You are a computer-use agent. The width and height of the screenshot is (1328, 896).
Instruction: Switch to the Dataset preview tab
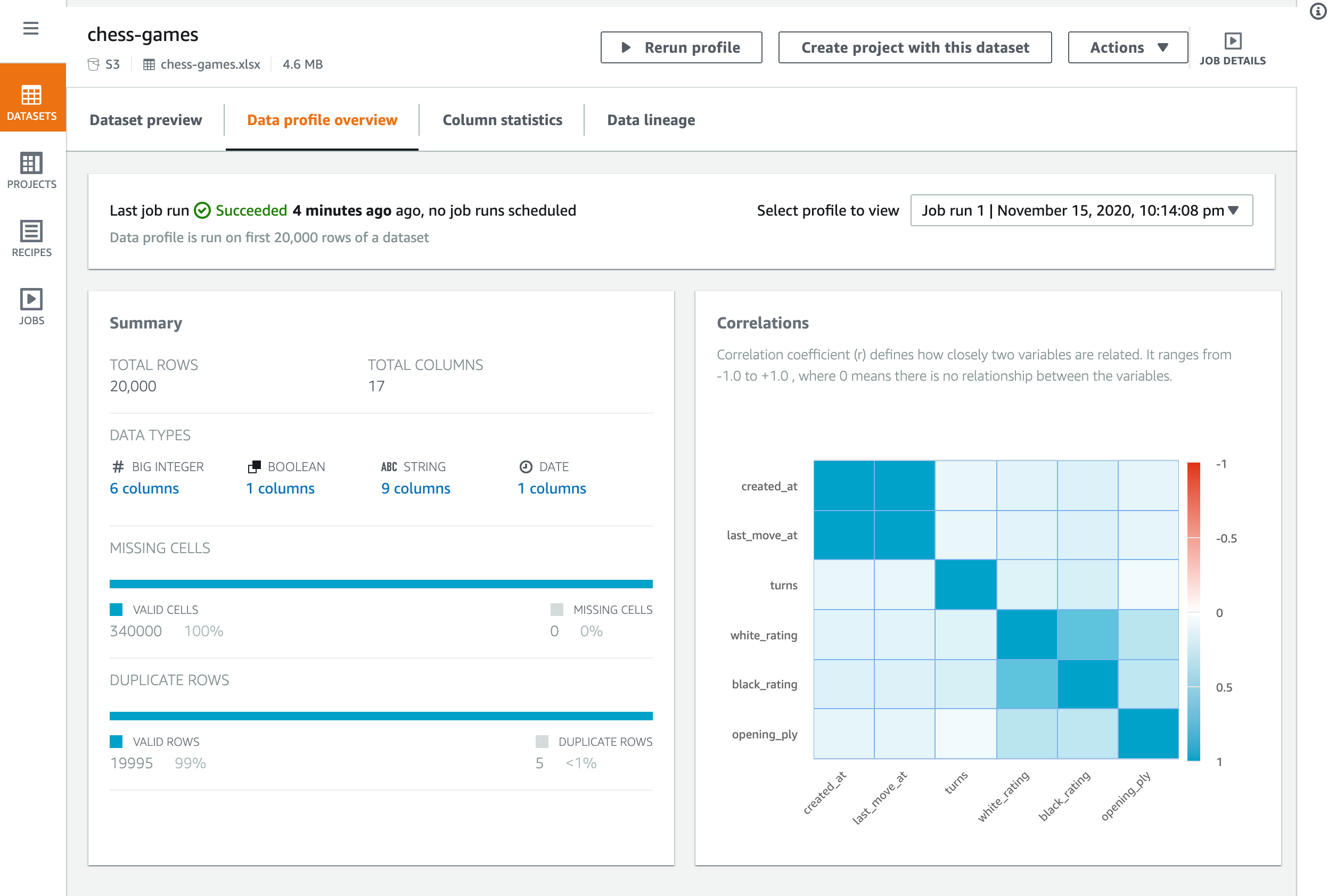[146, 120]
